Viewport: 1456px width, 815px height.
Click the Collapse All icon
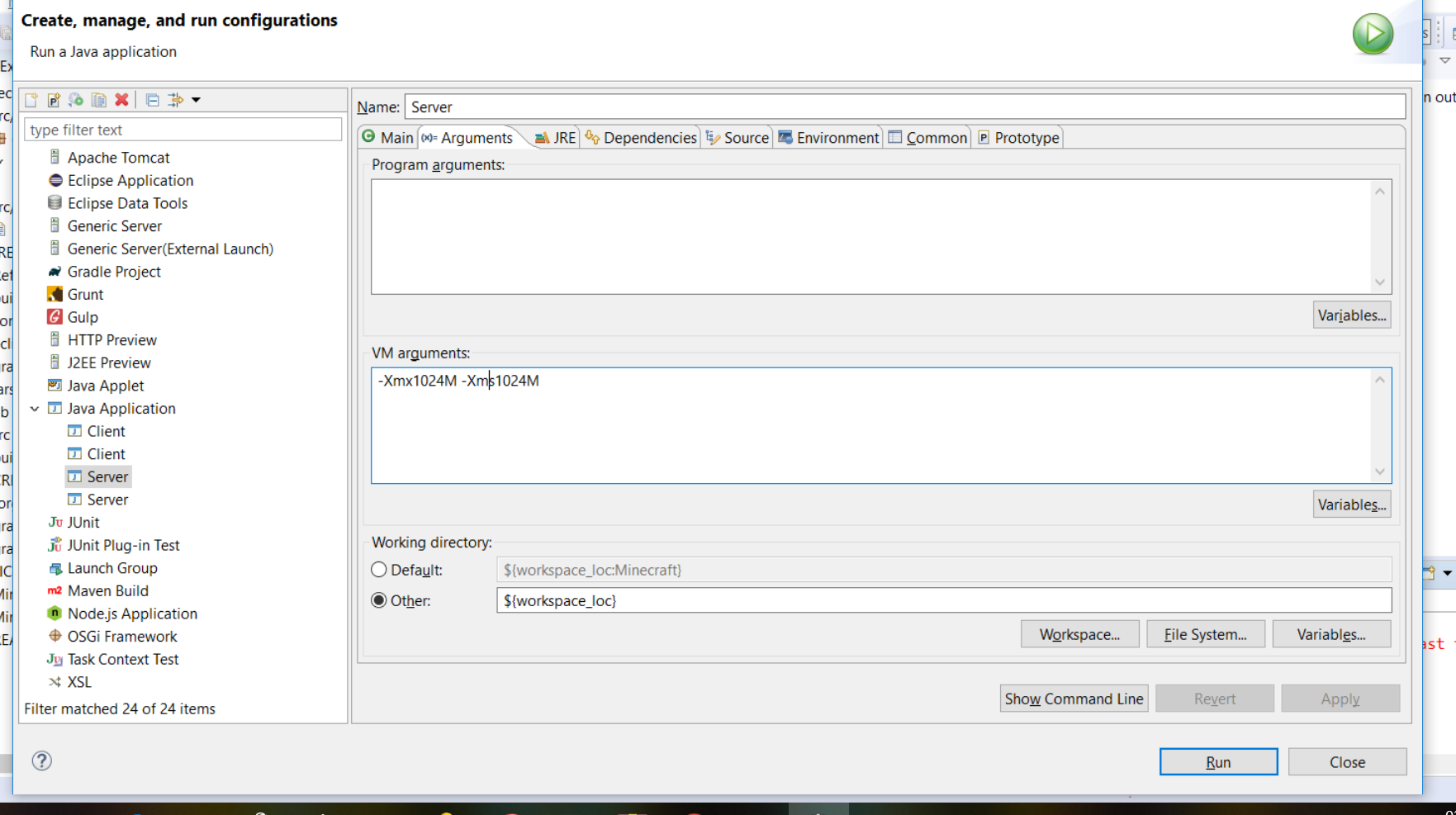pos(152,100)
